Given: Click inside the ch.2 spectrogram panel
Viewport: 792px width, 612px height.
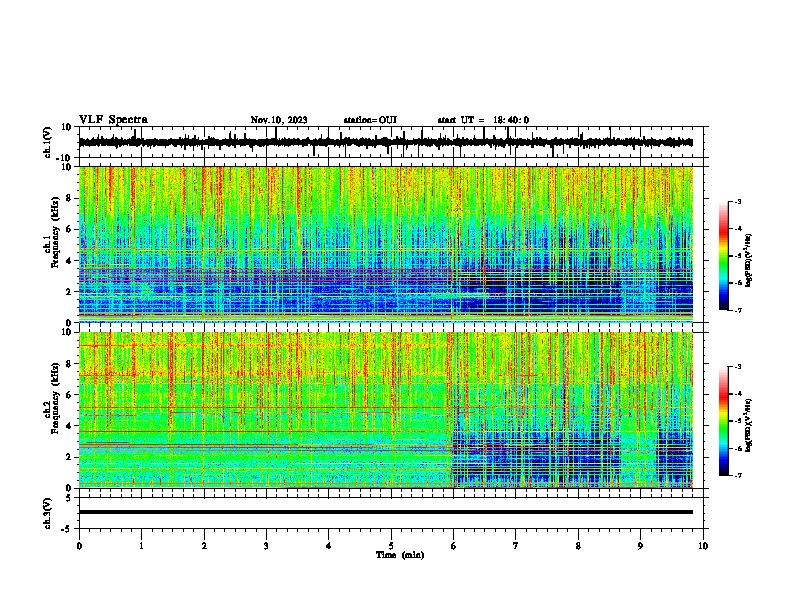Looking at the screenshot, I should tap(386, 410).
